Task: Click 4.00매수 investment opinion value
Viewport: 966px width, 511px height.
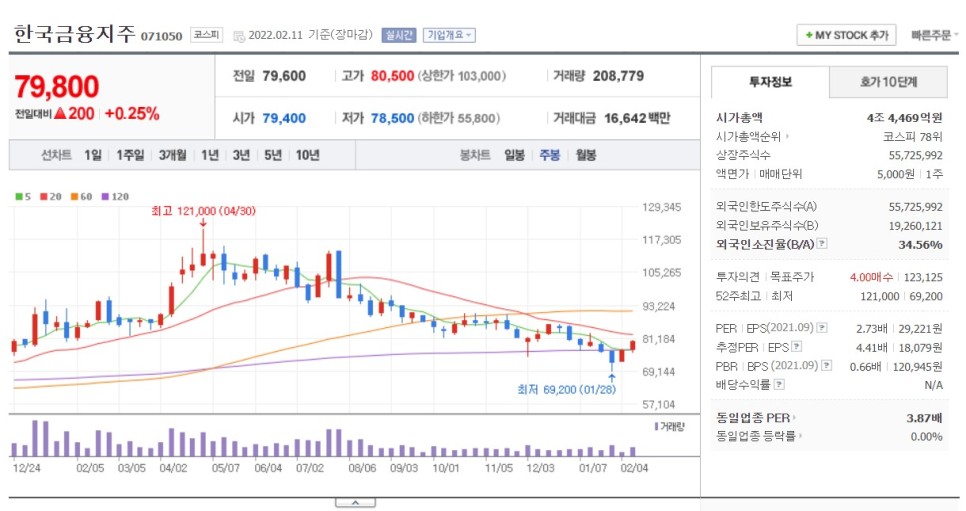Action: (x=871, y=277)
